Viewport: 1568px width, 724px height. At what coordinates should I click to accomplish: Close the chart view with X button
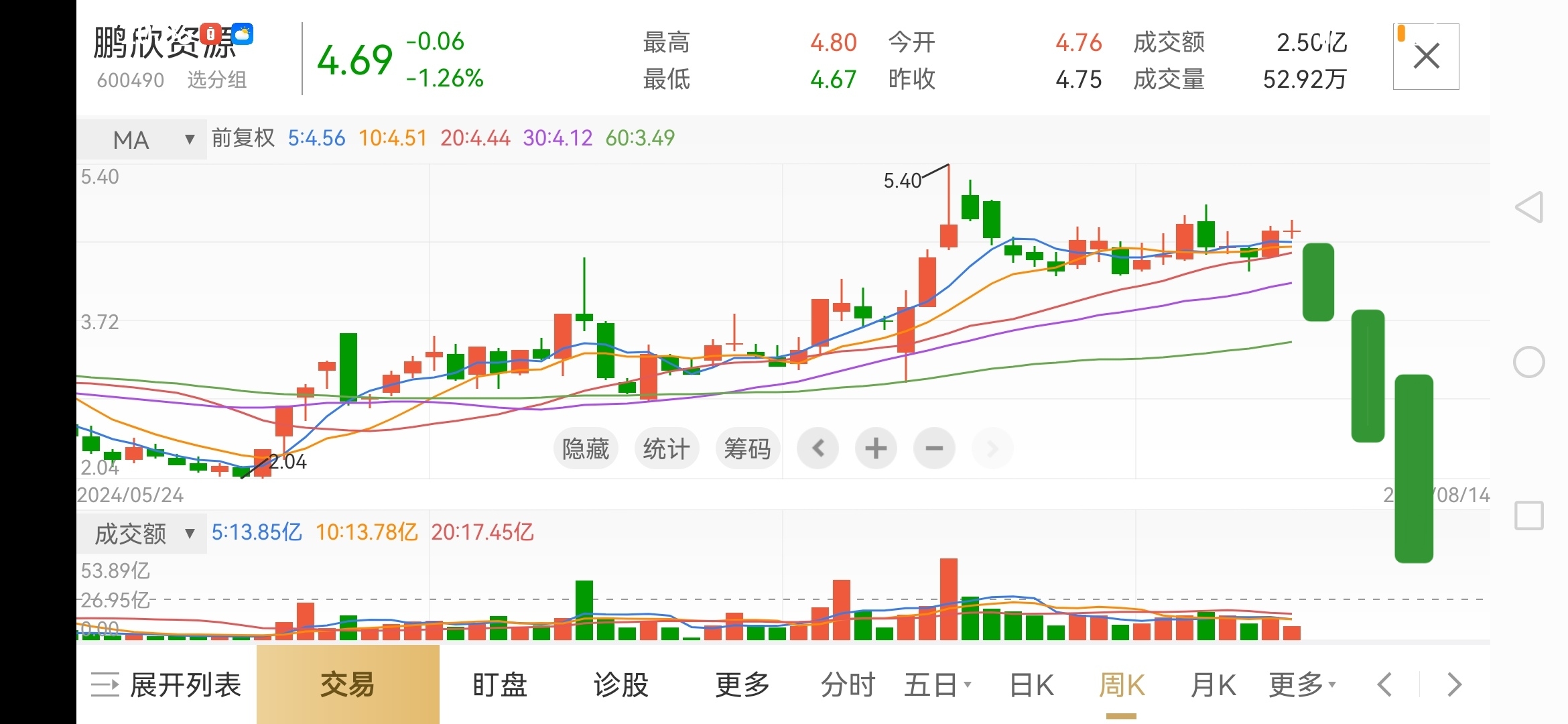pos(1426,56)
